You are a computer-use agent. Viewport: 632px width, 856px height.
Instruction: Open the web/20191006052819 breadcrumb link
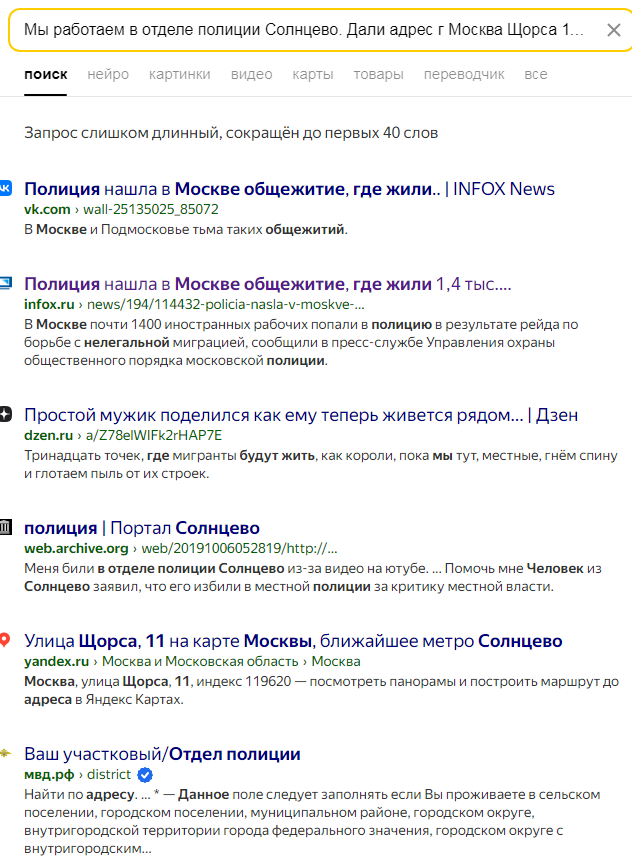pyautogui.click(x=240, y=548)
